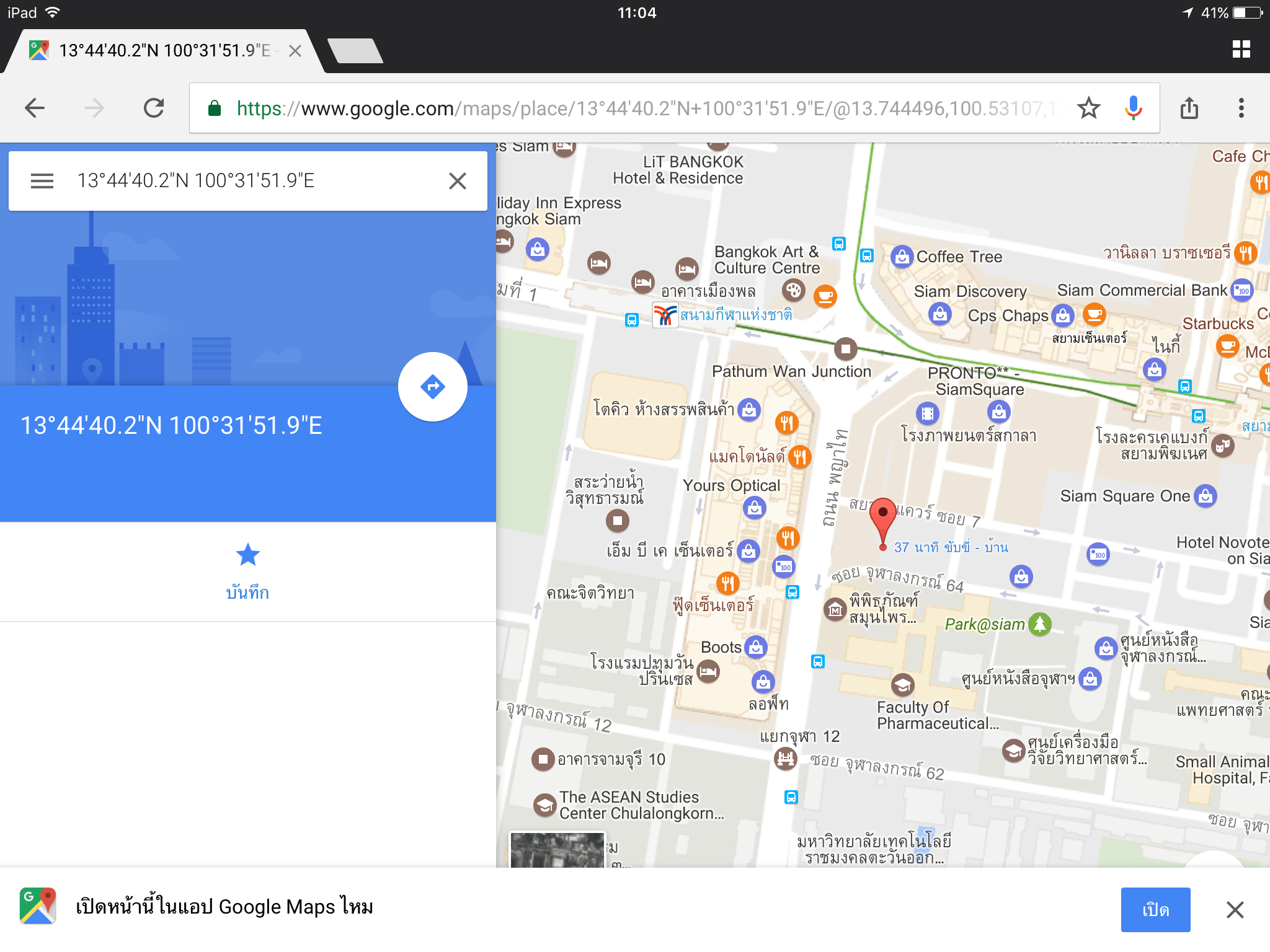Image resolution: width=1270 pixels, height=952 pixels.
Task: Tap the วานิลลา บราซเซอรี restaurant icon
Action: [x=1245, y=253]
